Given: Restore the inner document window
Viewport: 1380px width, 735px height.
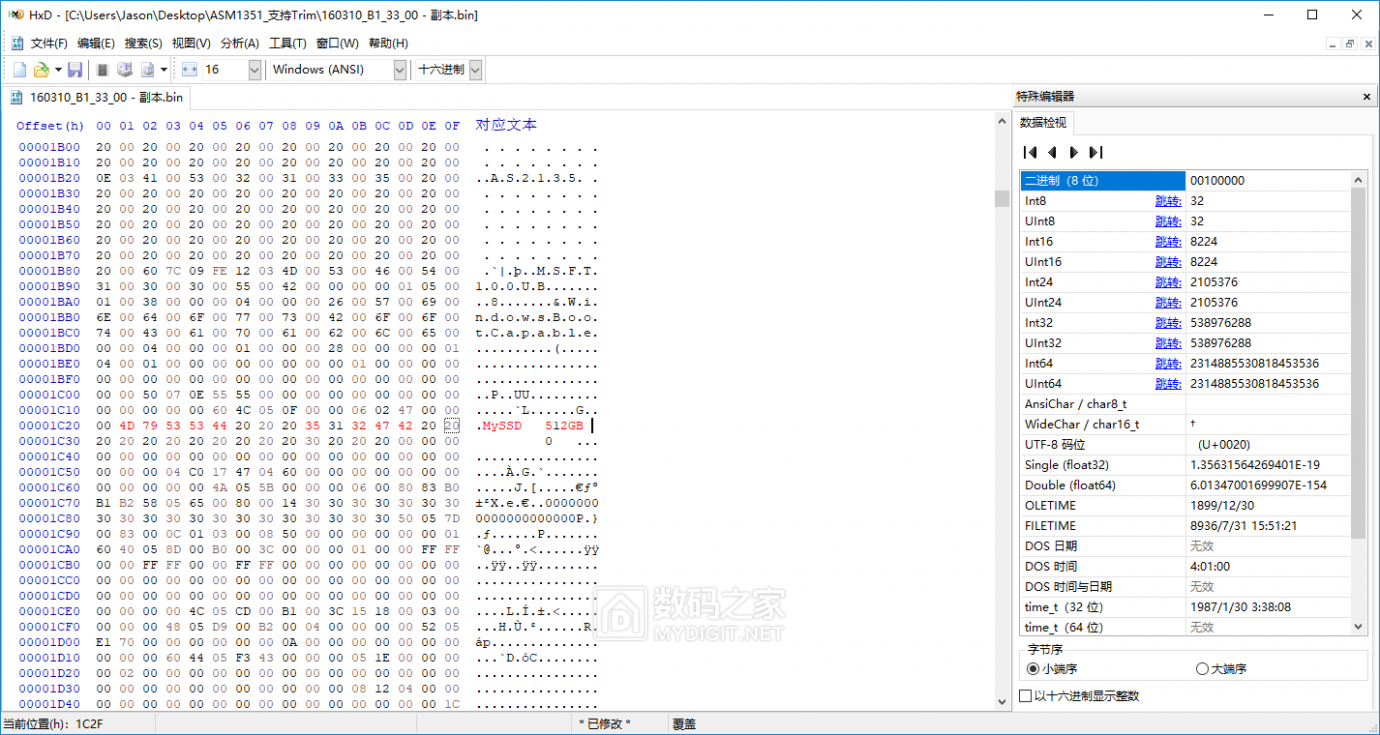Looking at the screenshot, I should click(x=1350, y=43).
